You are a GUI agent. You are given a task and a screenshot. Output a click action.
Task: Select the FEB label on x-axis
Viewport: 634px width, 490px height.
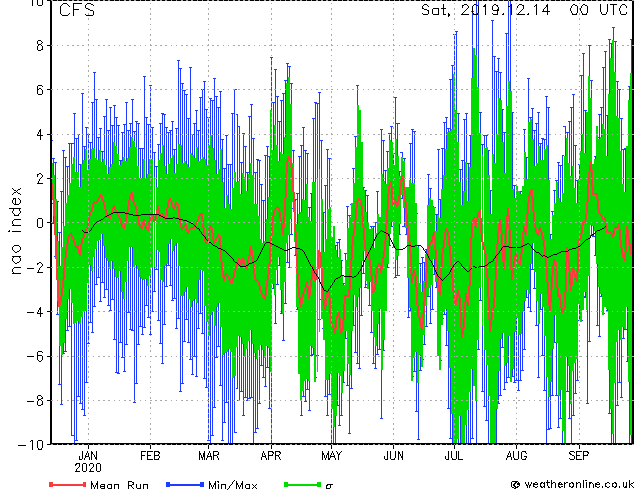(x=150, y=454)
